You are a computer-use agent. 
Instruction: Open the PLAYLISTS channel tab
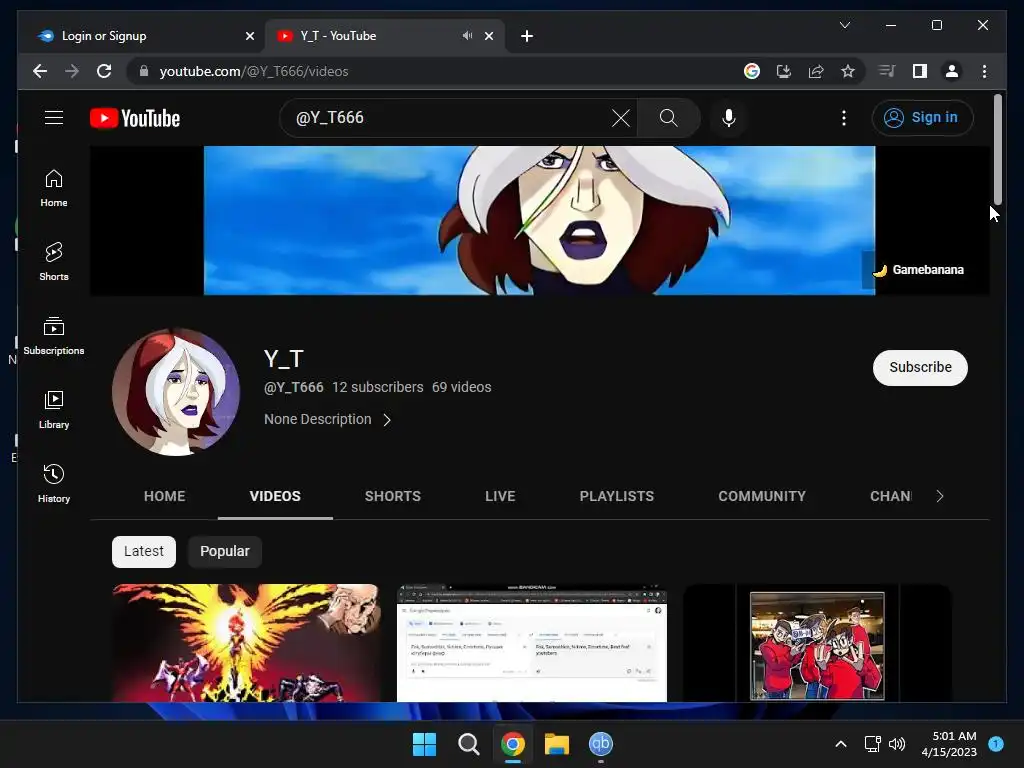click(616, 496)
